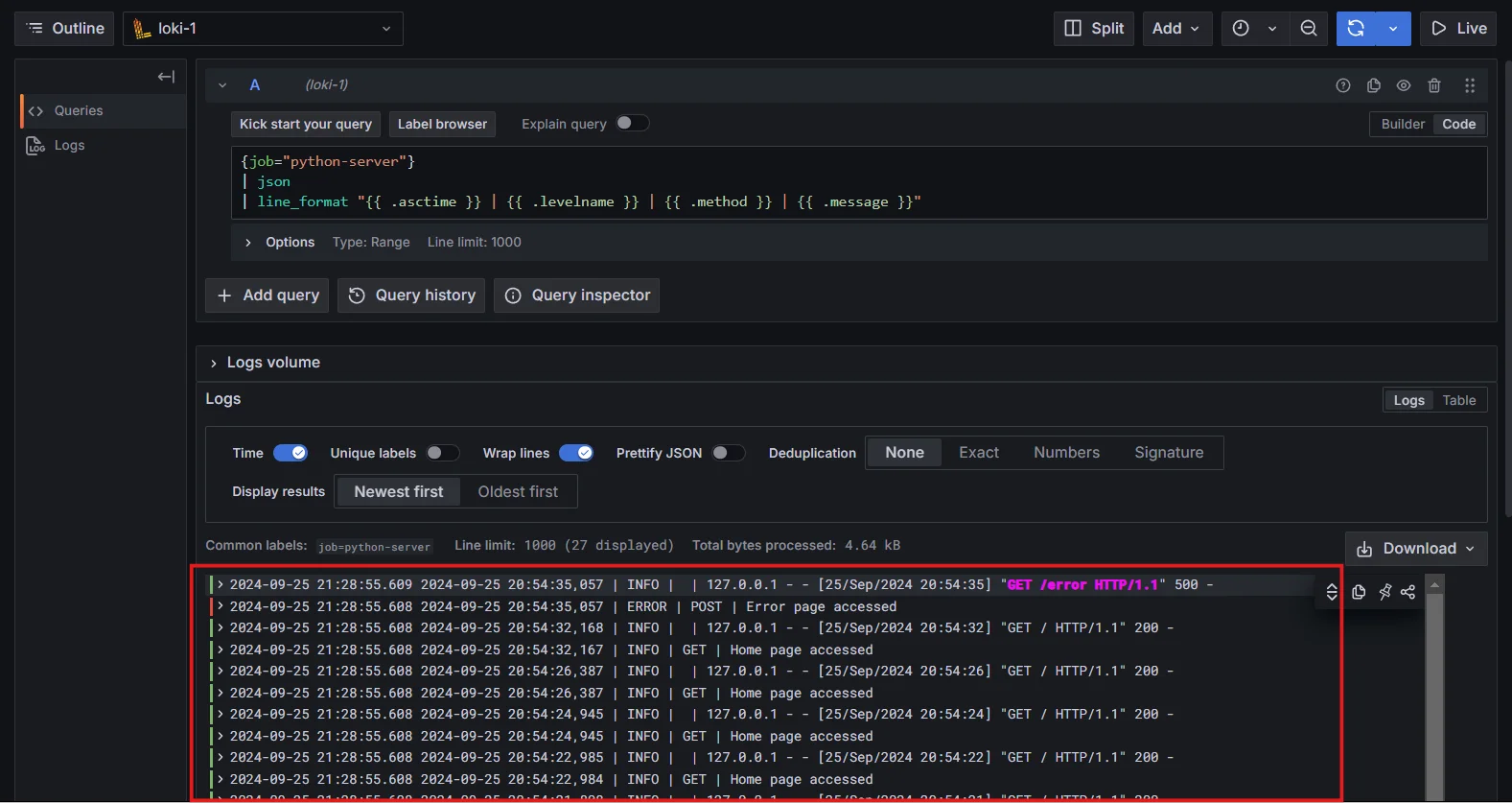Image resolution: width=1512 pixels, height=803 pixels.
Task: Open the Add dropdown menu
Action: 1177,29
